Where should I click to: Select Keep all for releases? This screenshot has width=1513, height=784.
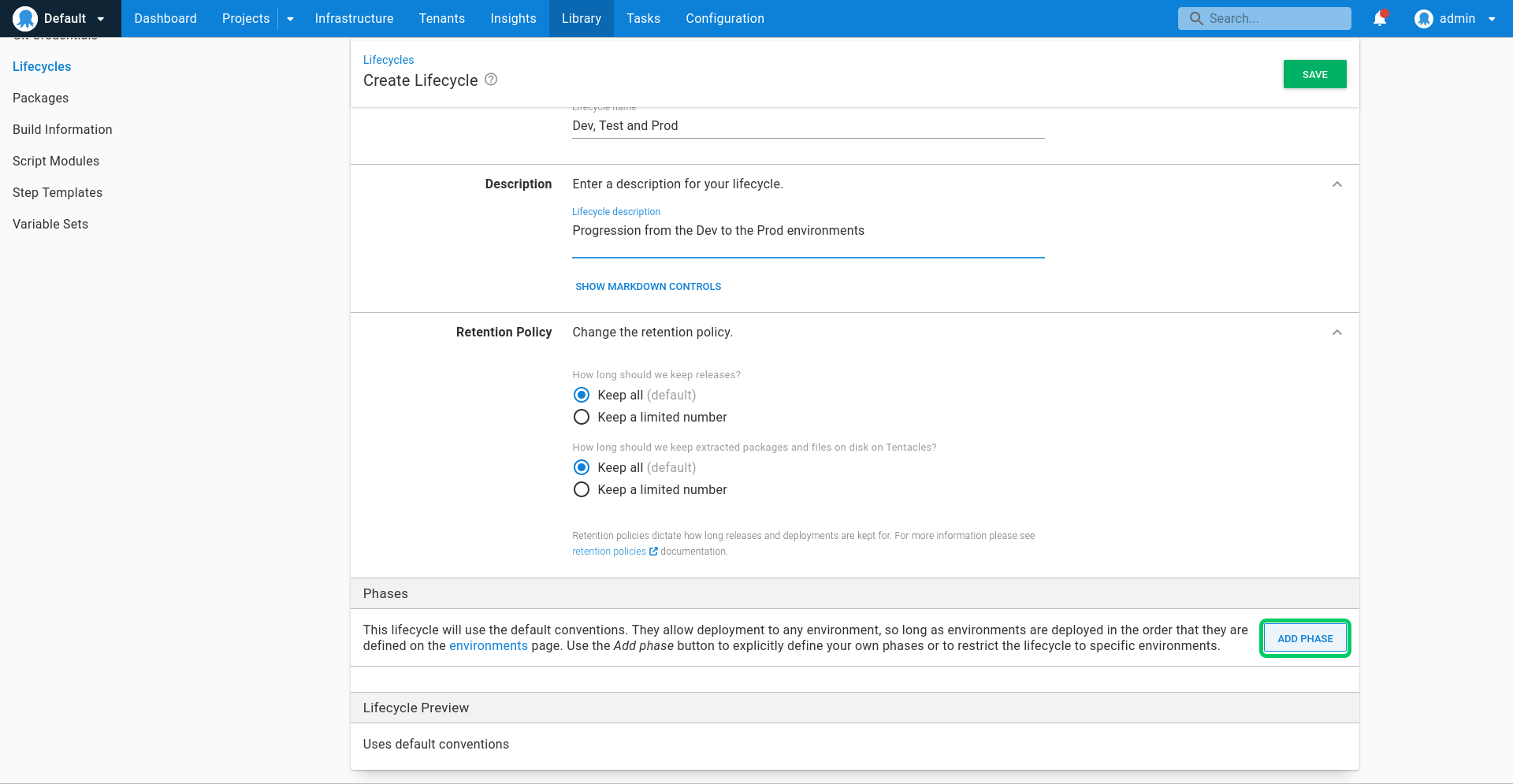click(x=582, y=395)
